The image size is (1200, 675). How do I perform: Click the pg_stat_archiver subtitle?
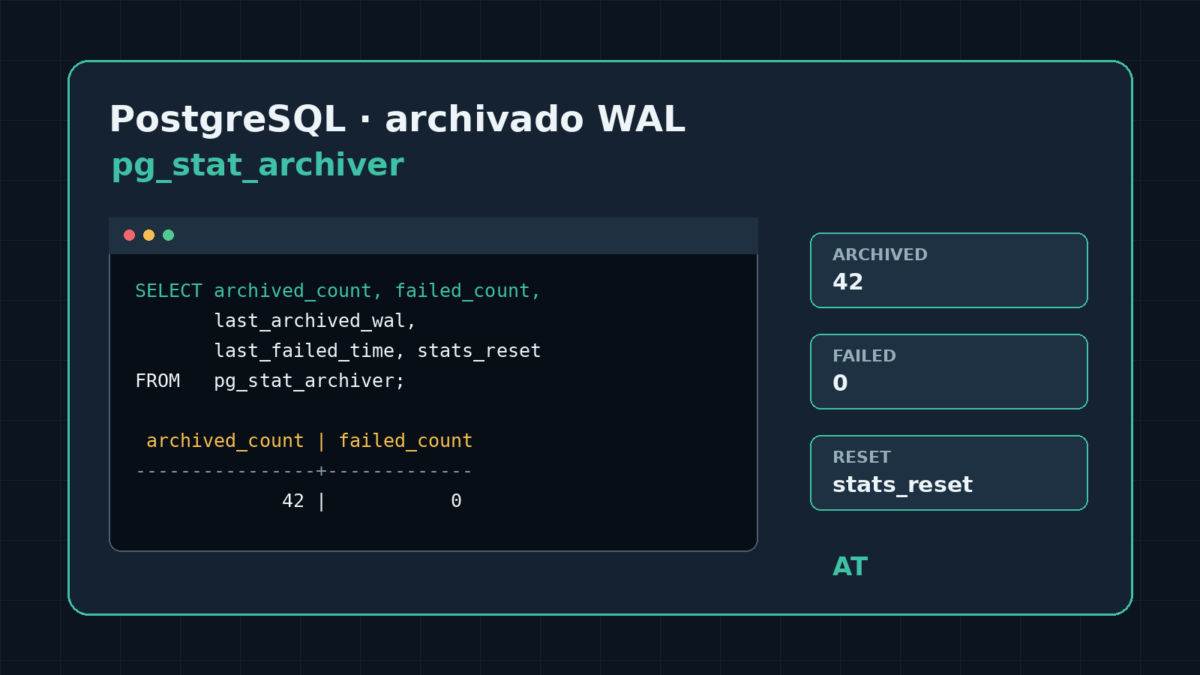point(257,165)
